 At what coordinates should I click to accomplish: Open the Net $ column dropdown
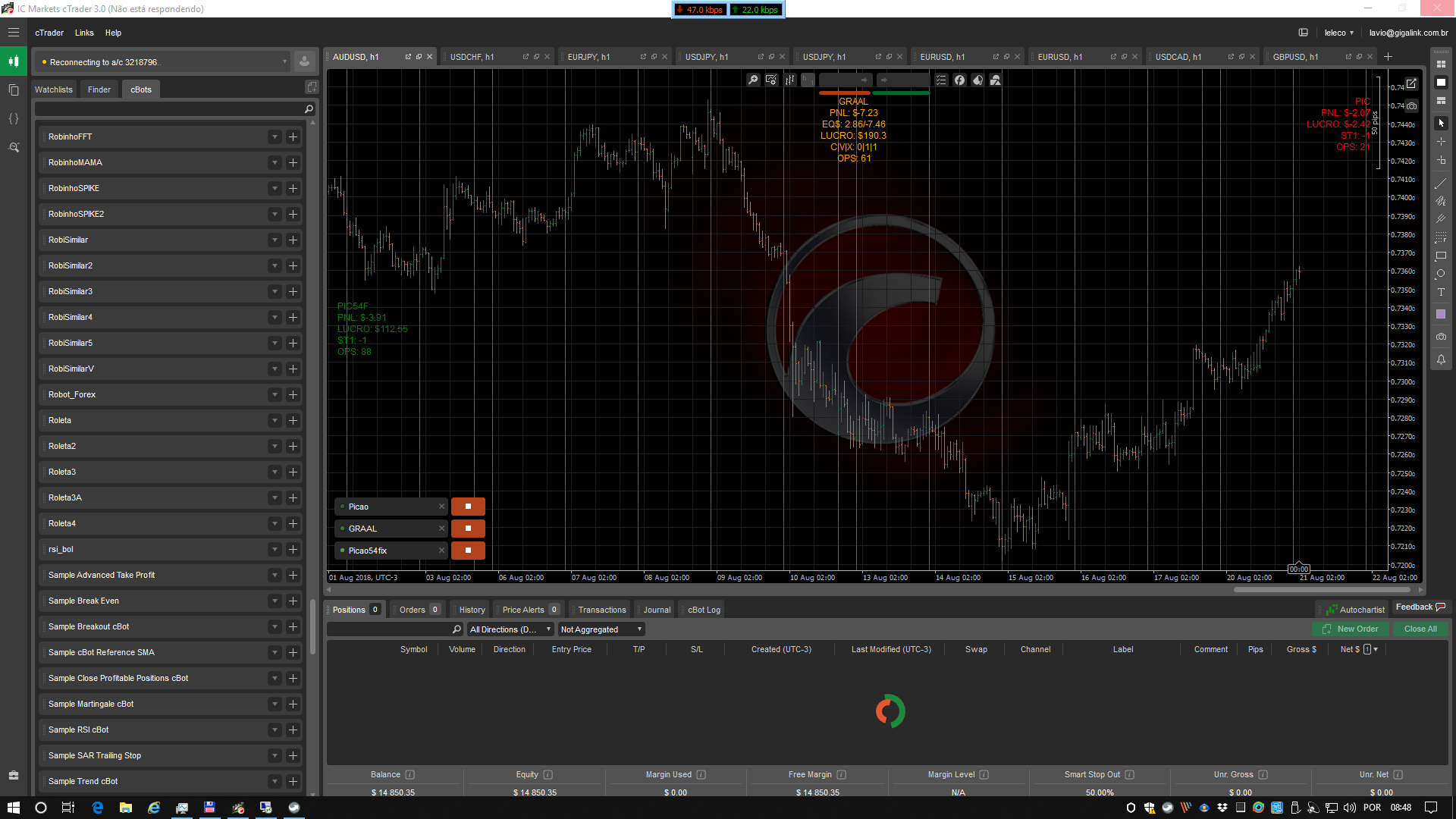click(1376, 649)
